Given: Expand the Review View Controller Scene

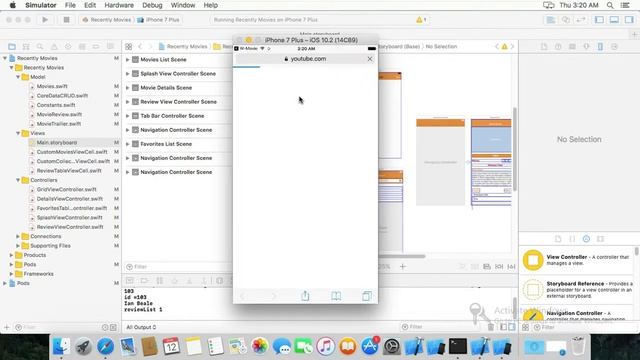Looking at the screenshot, I should pos(127,102).
